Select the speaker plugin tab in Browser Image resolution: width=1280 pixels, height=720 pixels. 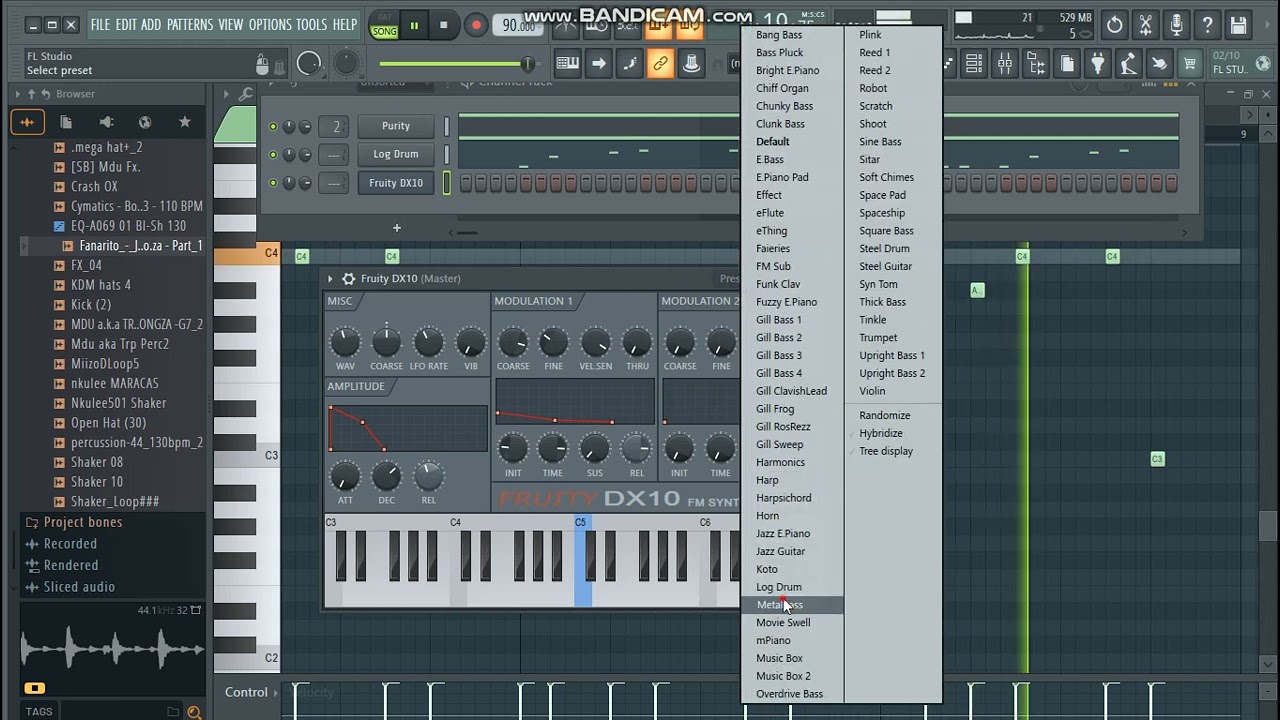[106, 122]
